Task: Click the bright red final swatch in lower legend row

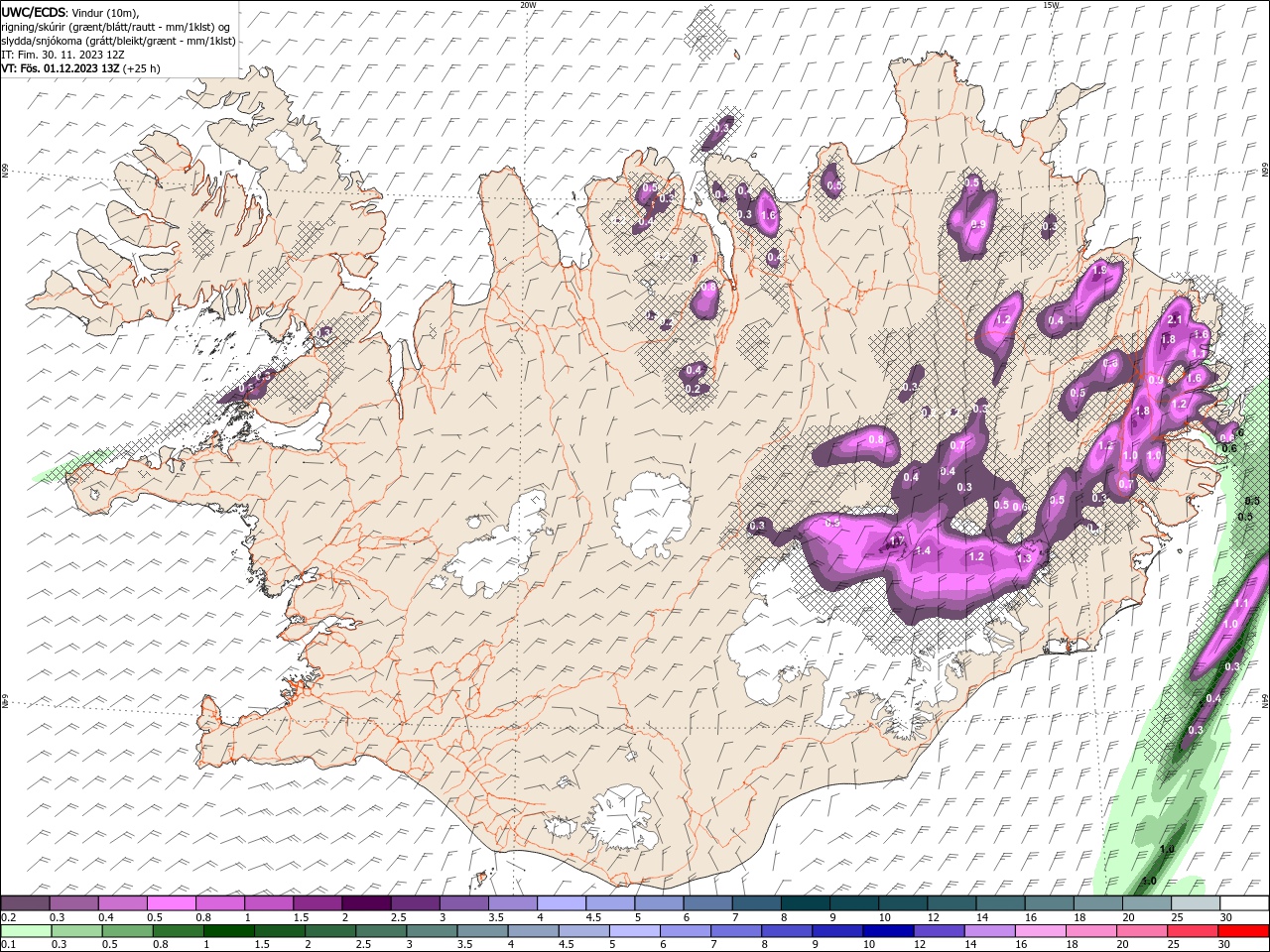Action: 1243,931
